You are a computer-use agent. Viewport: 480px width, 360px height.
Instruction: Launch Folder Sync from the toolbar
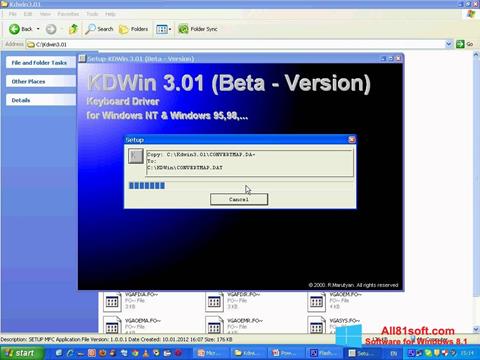197,29
